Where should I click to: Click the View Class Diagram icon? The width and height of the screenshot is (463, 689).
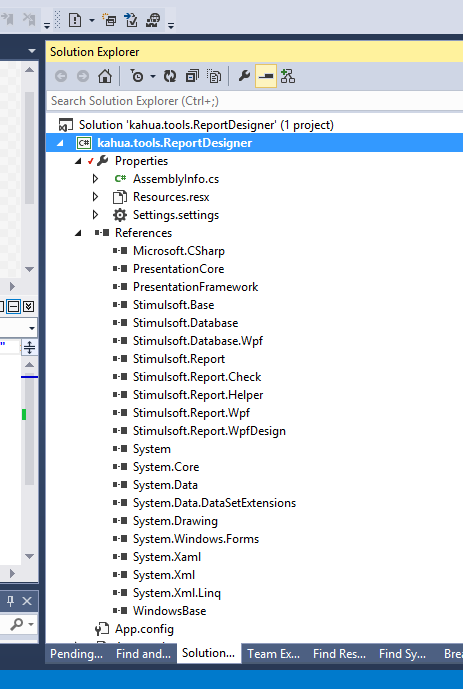pyautogui.click(x=288, y=76)
